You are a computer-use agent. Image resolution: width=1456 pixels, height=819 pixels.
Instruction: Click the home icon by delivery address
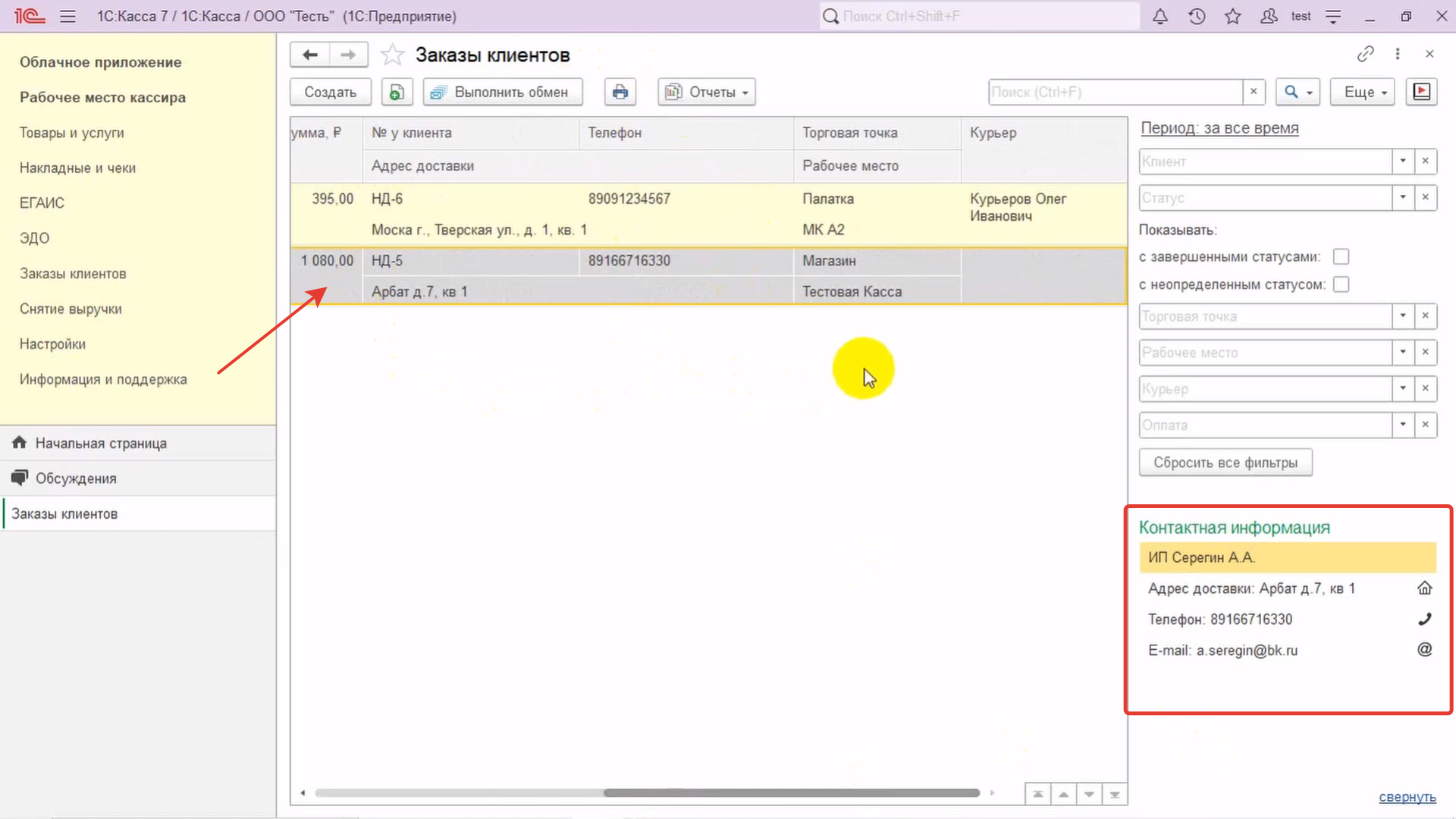tap(1425, 588)
